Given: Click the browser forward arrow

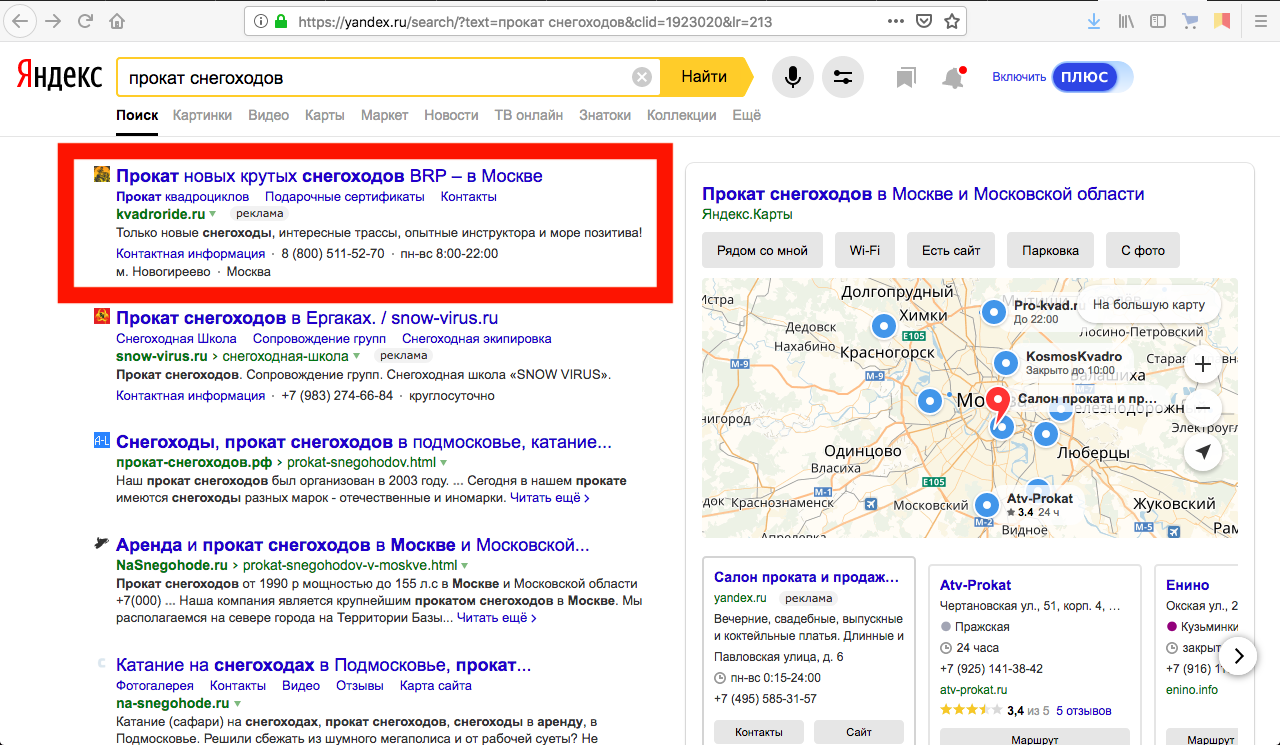Looking at the screenshot, I should (x=52, y=20).
